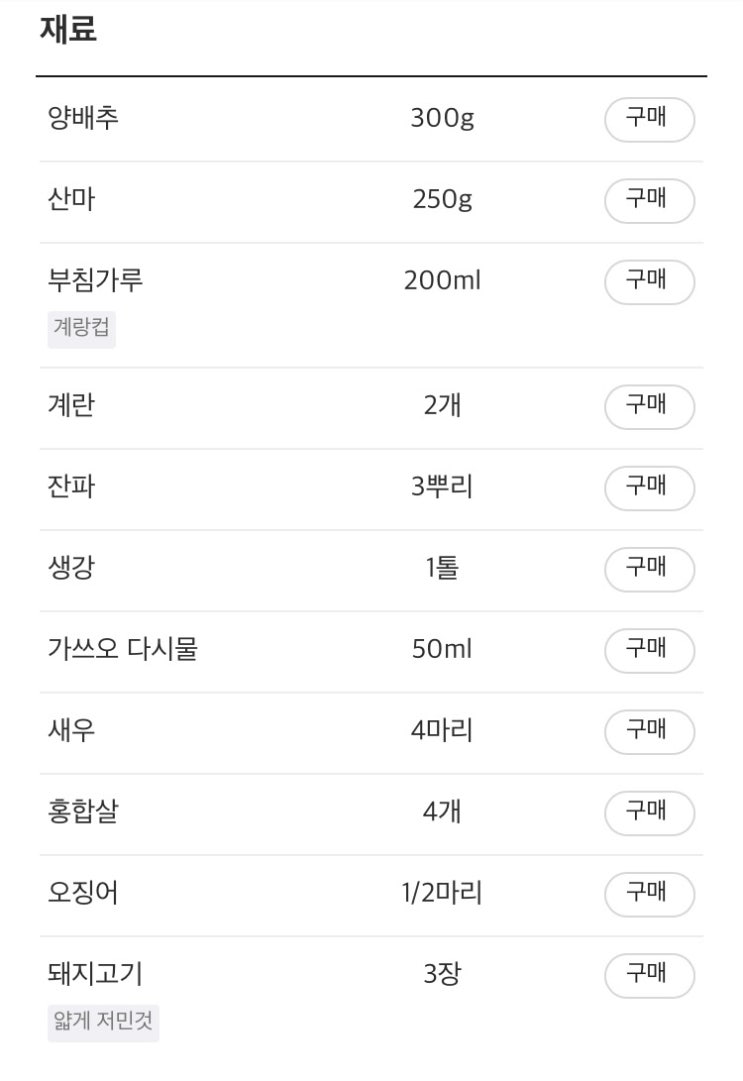The width and height of the screenshot is (743, 1081).
Task: Click the 구매 button for 새우
Action: point(649,732)
